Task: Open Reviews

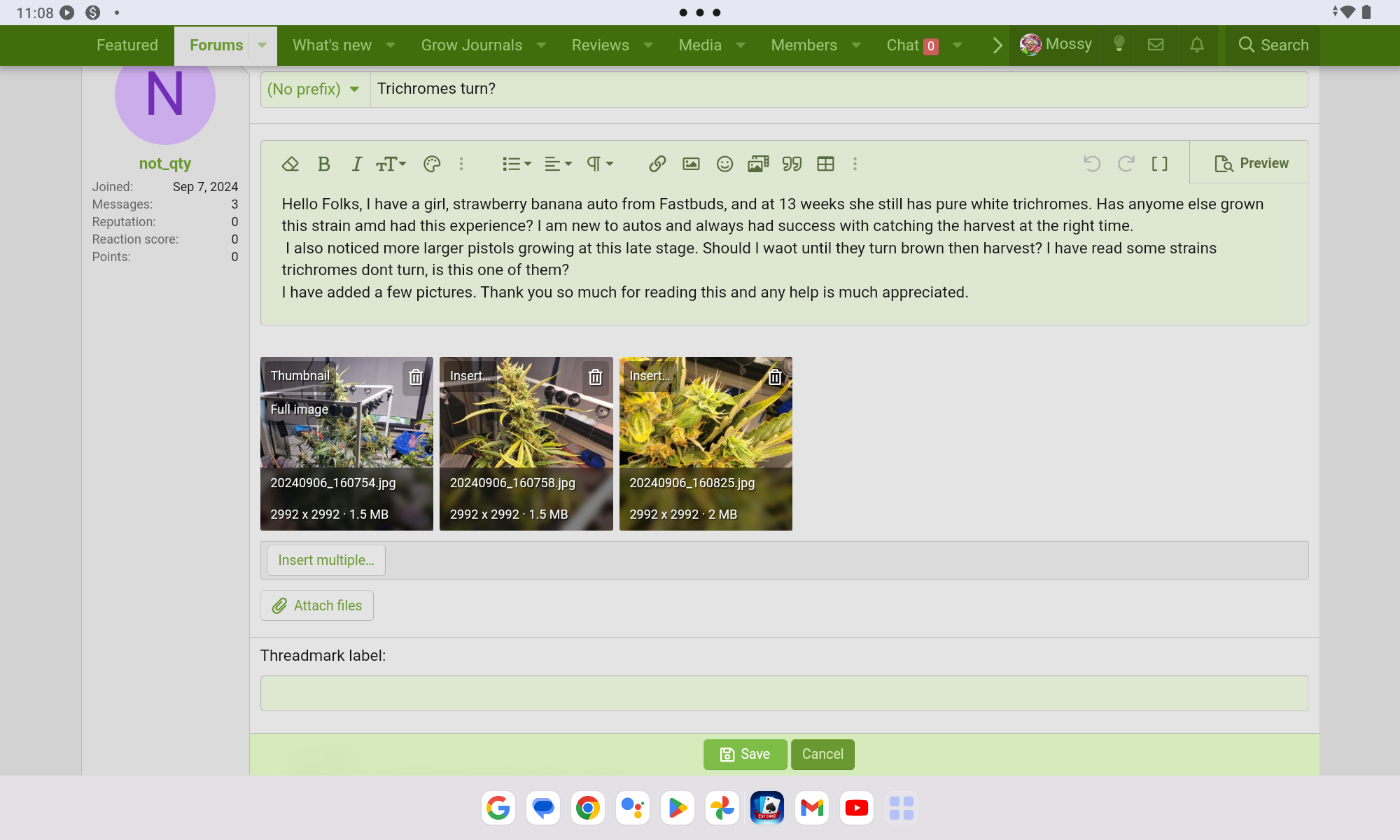Action: 601,45
